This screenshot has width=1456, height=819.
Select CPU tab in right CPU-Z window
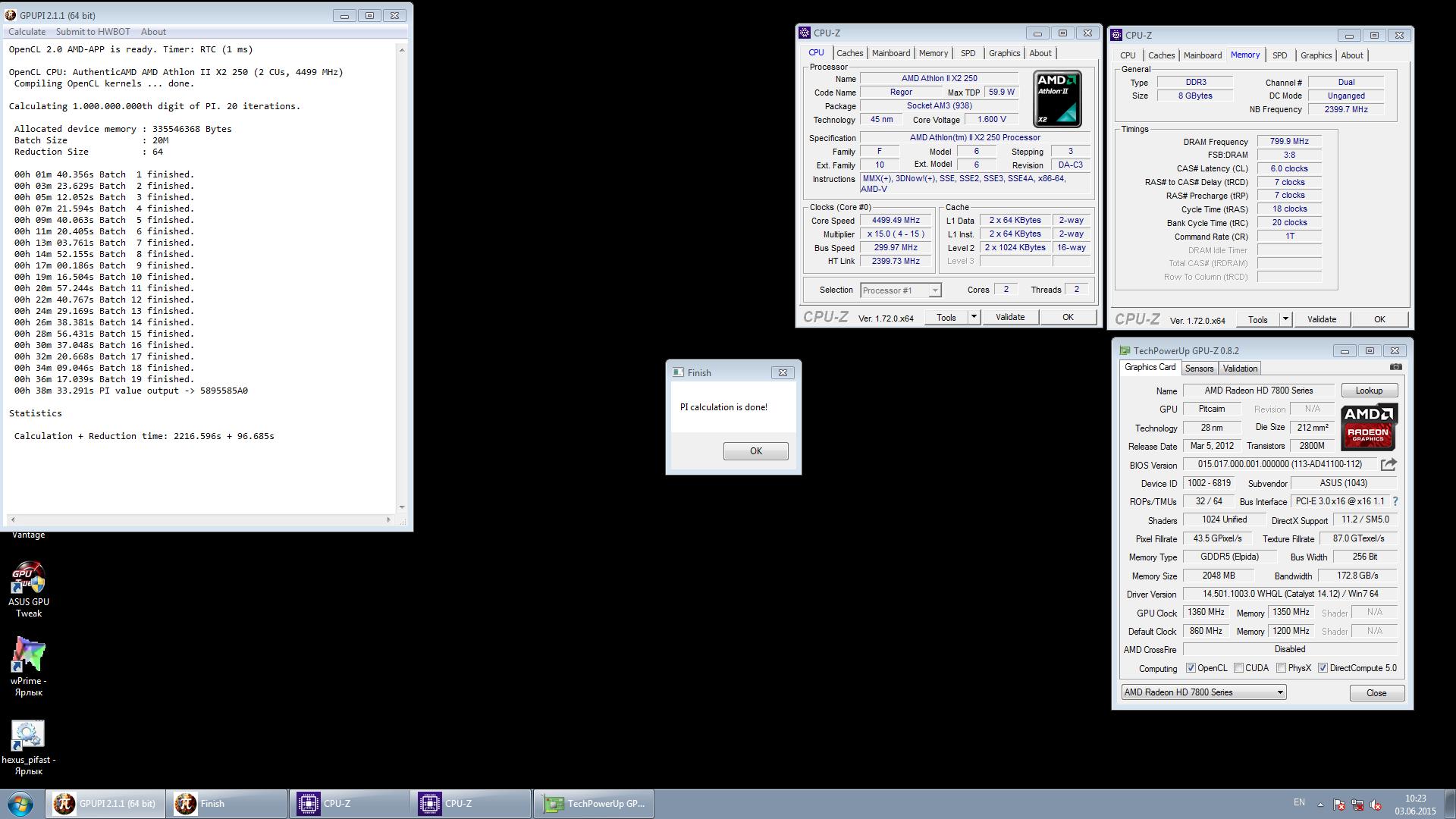tap(1128, 55)
